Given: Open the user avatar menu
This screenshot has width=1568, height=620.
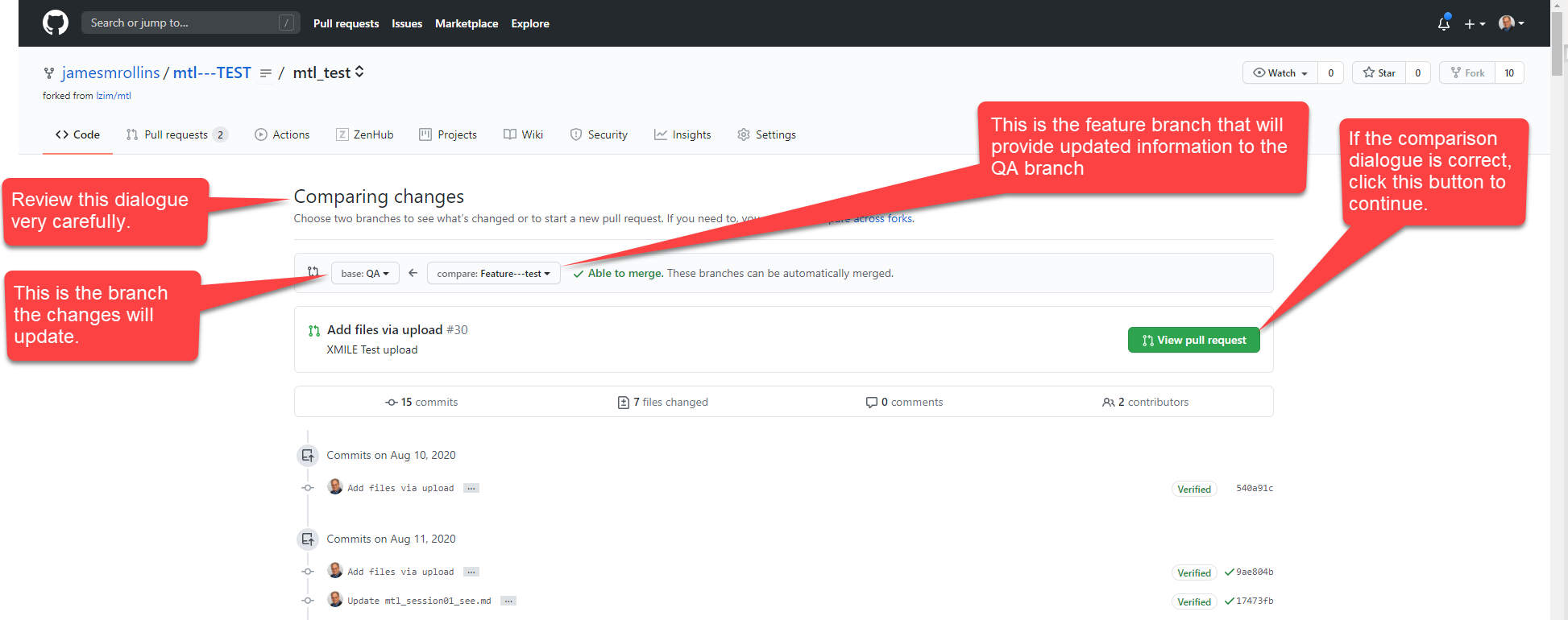Looking at the screenshot, I should click(1511, 23).
